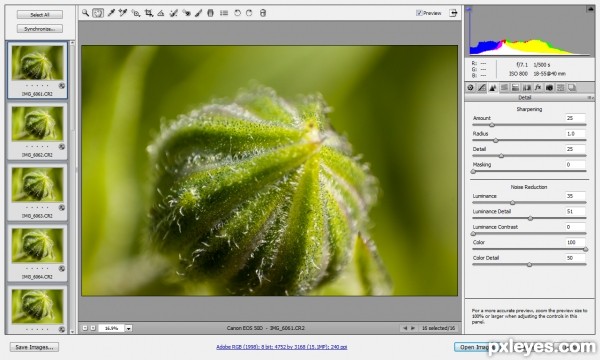Select the Straighten tool
This screenshot has height=360, width=600.
click(161, 13)
